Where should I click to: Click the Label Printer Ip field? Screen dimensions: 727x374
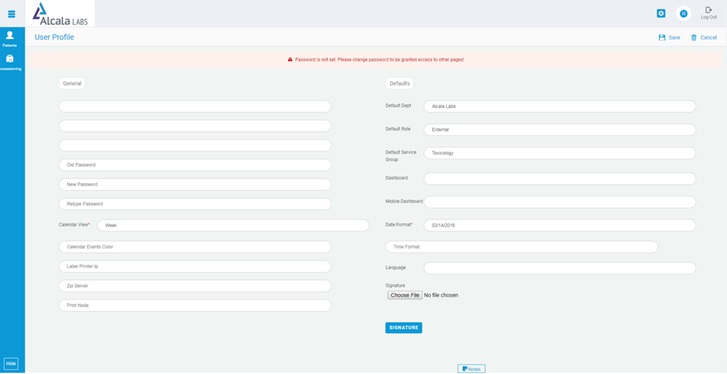(x=195, y=266)
